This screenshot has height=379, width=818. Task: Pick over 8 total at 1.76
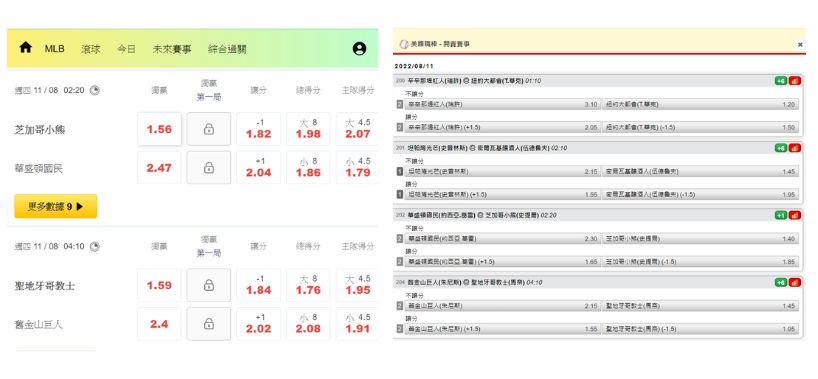[x=308, y=285]
